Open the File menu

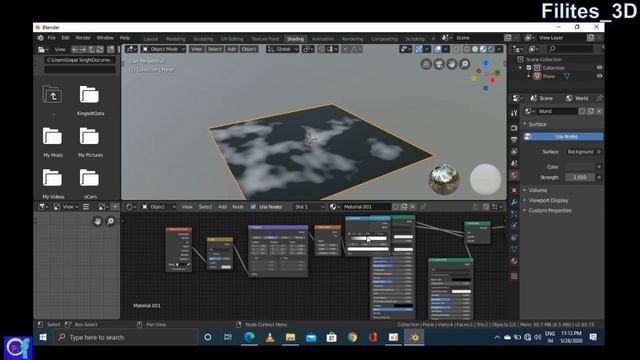point(51,38)
